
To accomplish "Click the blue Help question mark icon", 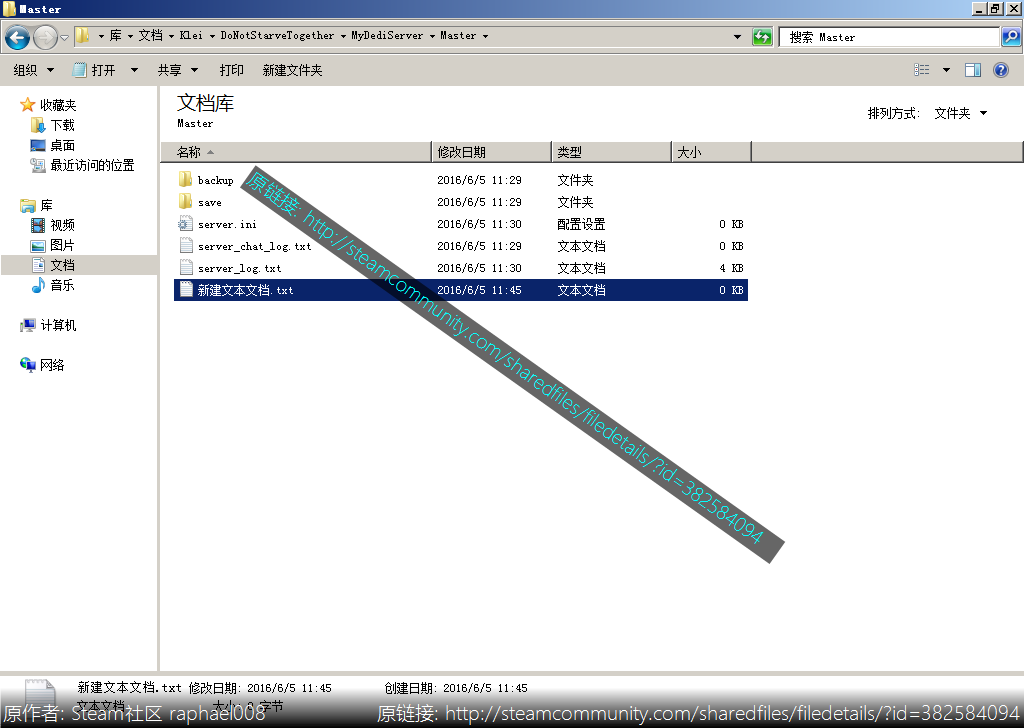I will (x=1000, y=70).
